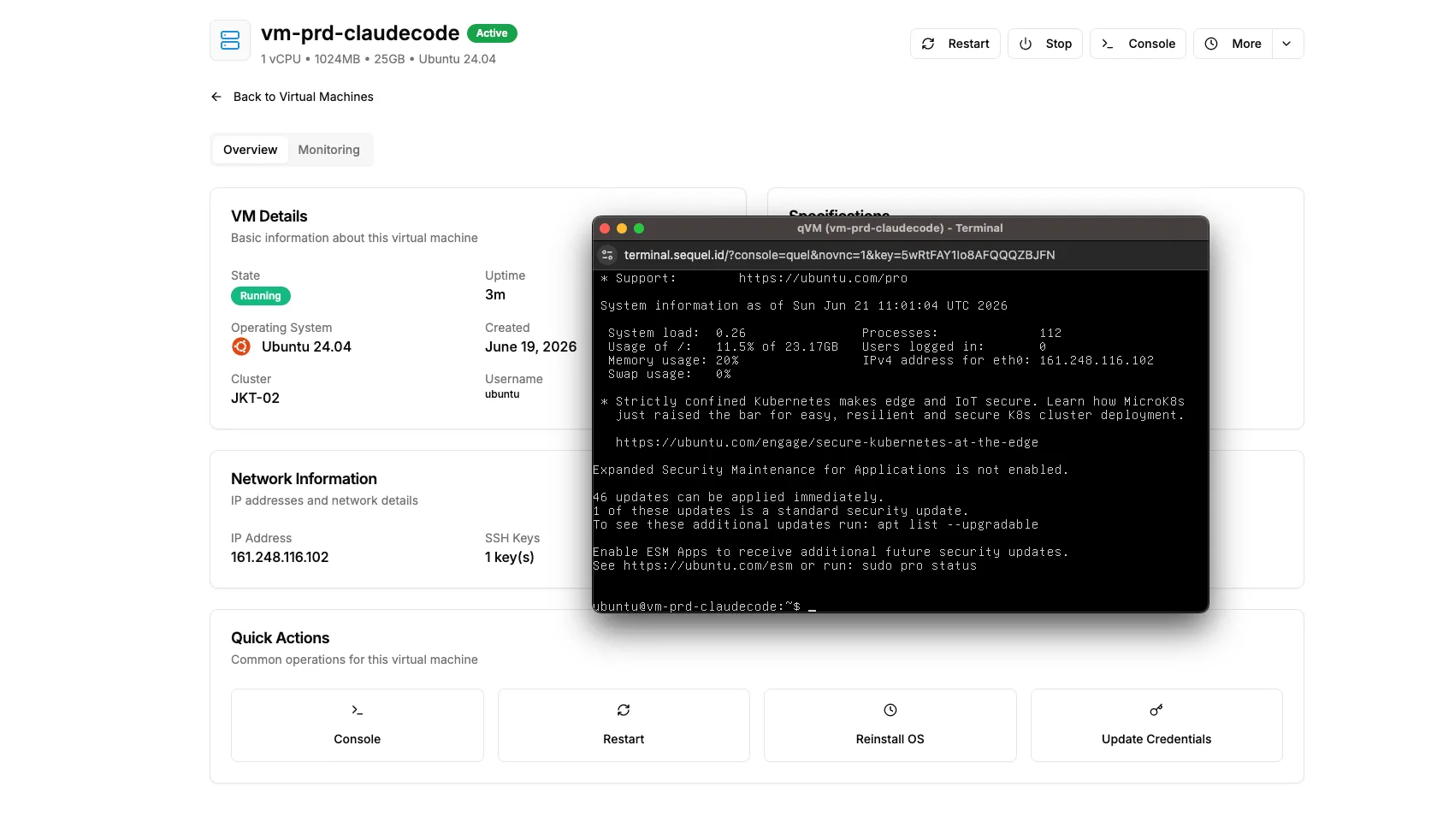This screenshot has height=840, width=1431.
Task: Click the June 19, 2026 created date
Action: pyautogui.click(x=530, y=346)
